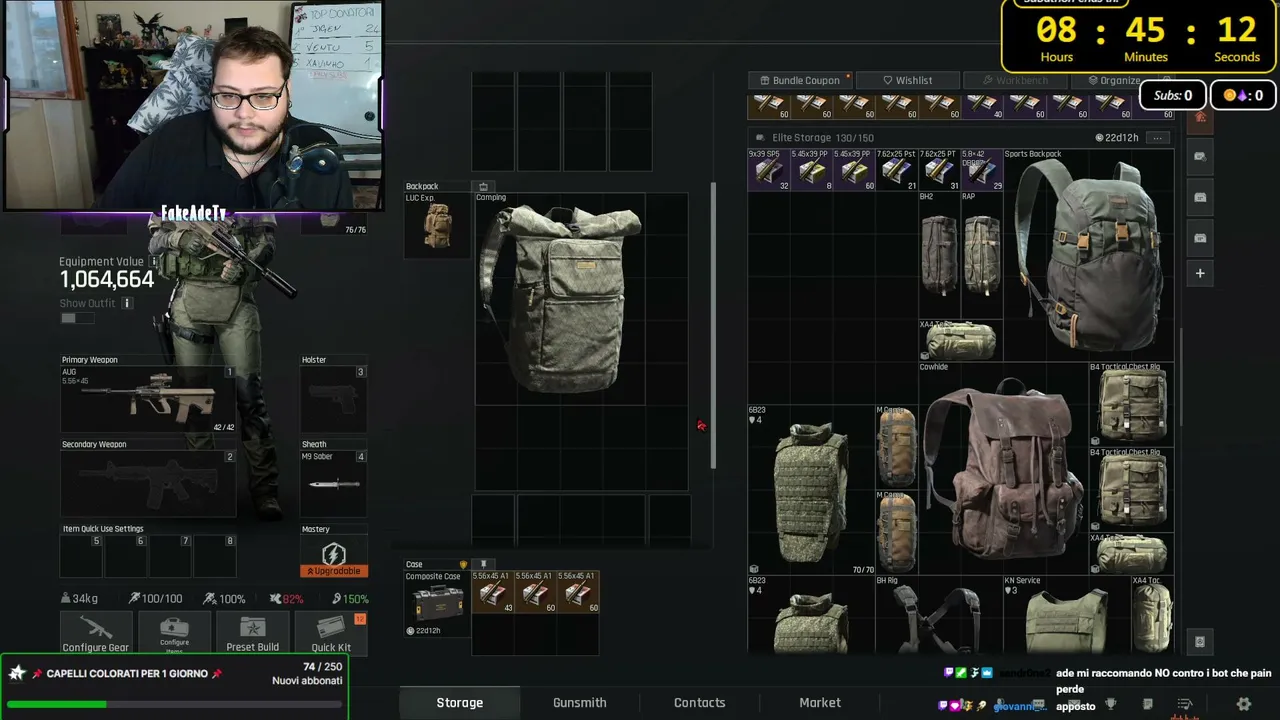
Task: Select the 9x39 SP5 ammo stack
Action: 769,170
